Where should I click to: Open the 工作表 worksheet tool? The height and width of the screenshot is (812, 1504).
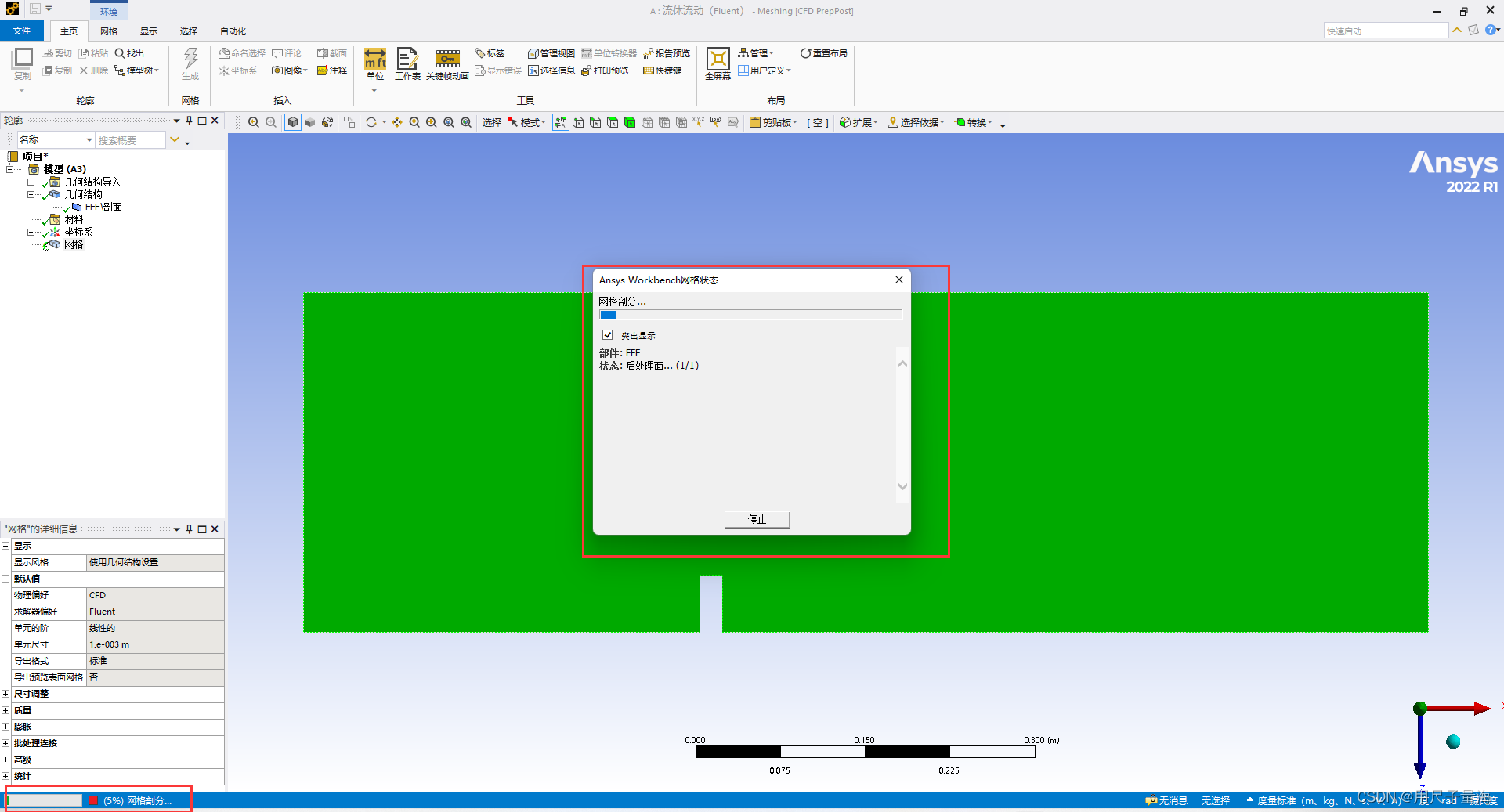(407, 64)
